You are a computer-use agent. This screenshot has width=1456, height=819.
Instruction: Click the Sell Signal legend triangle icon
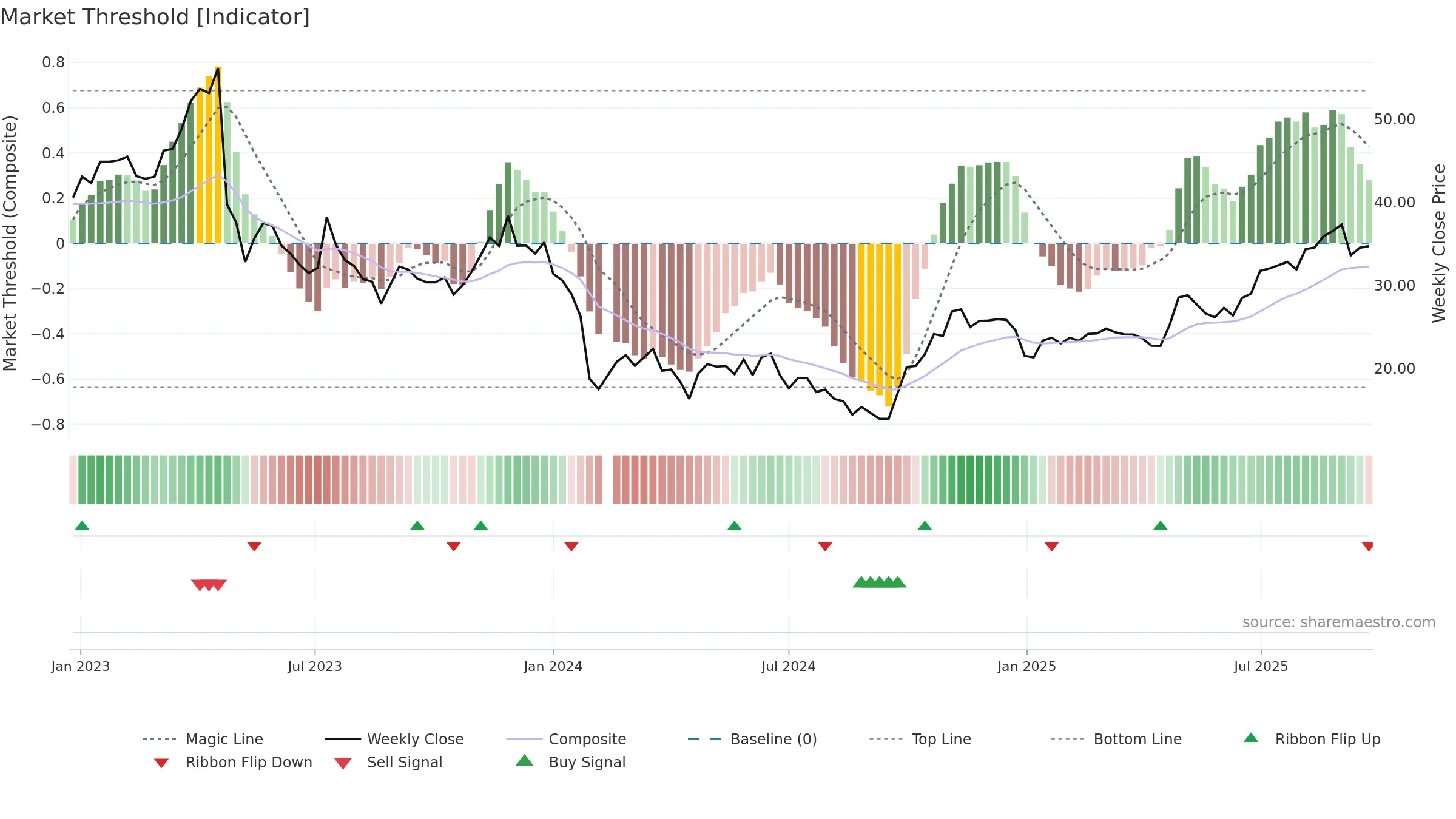(343, 763)
